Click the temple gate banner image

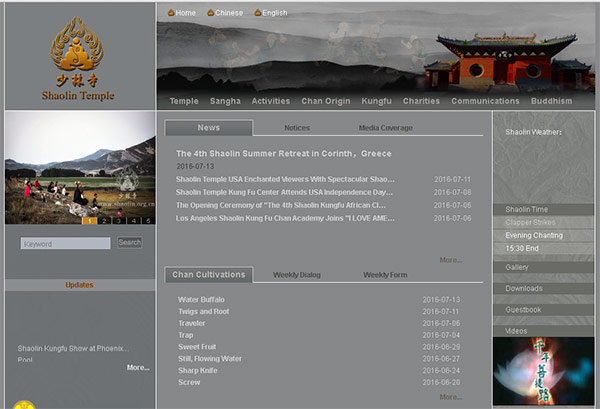[x=508, y=61]
